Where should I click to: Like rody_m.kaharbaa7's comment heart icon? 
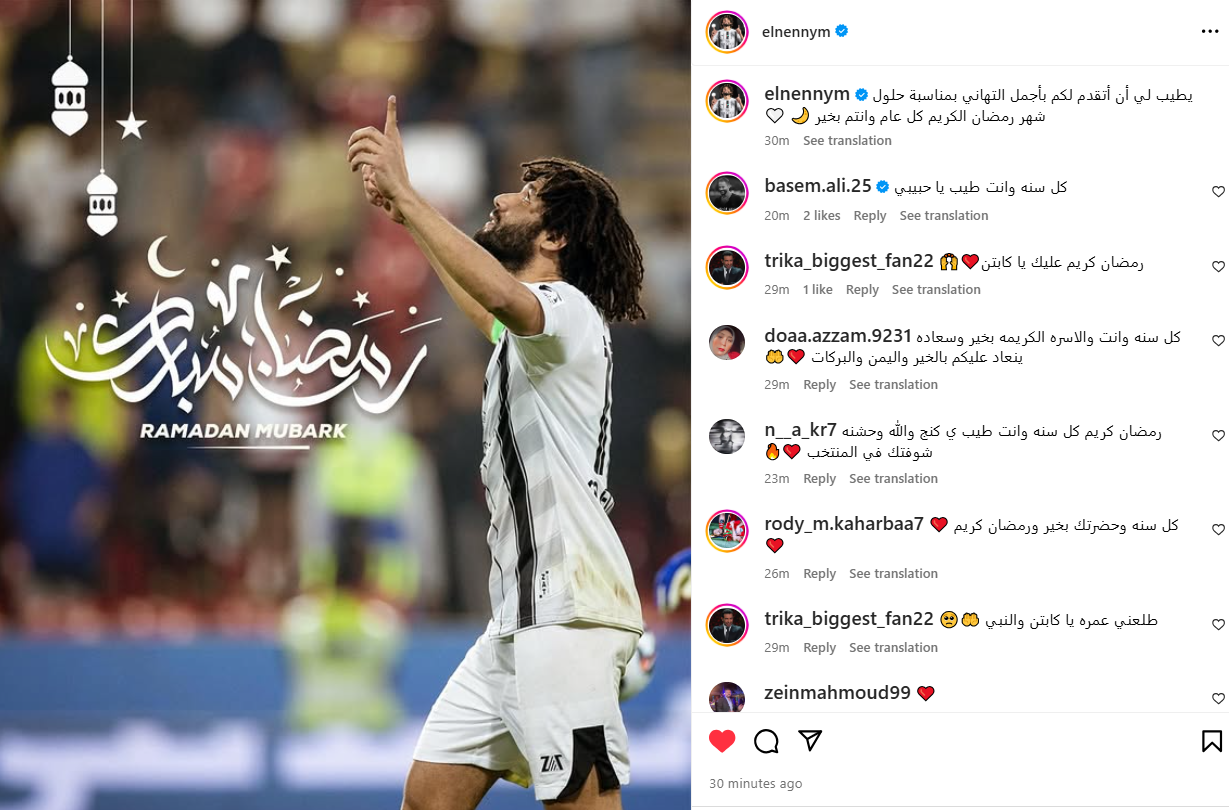point(1218,530)
